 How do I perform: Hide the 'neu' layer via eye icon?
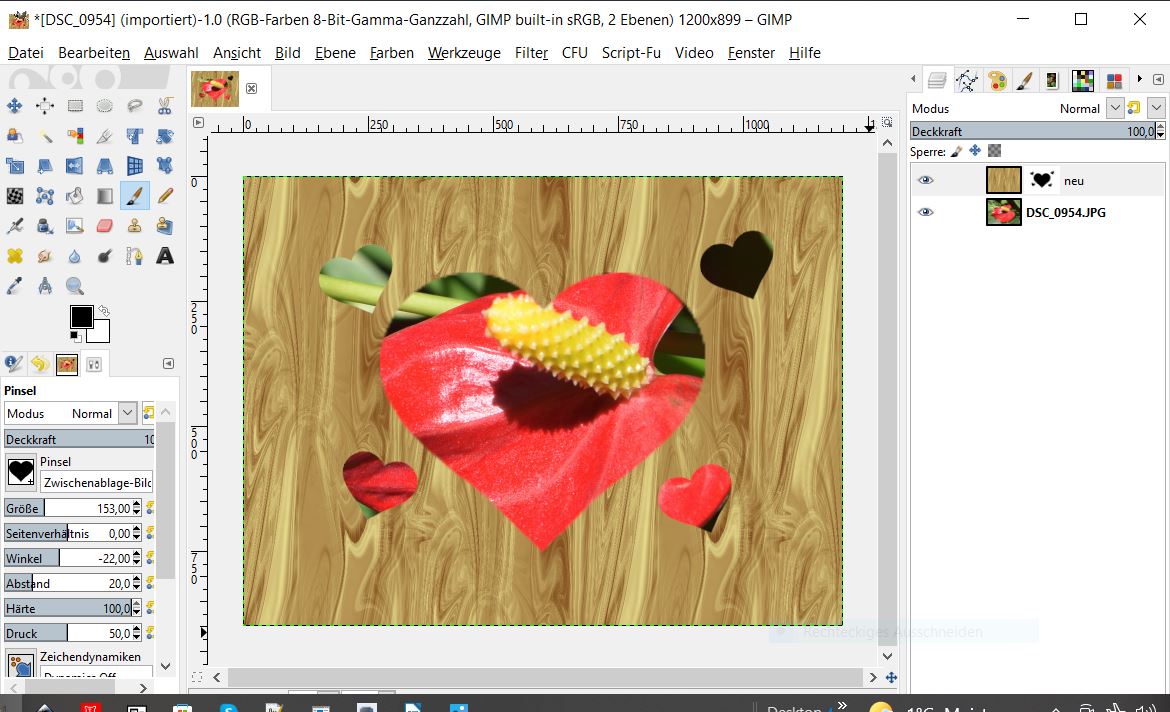pos(926,180)
